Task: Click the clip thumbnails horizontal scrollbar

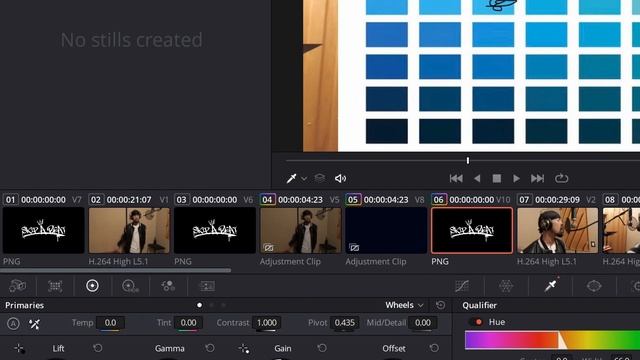Action: click(116, 270)
